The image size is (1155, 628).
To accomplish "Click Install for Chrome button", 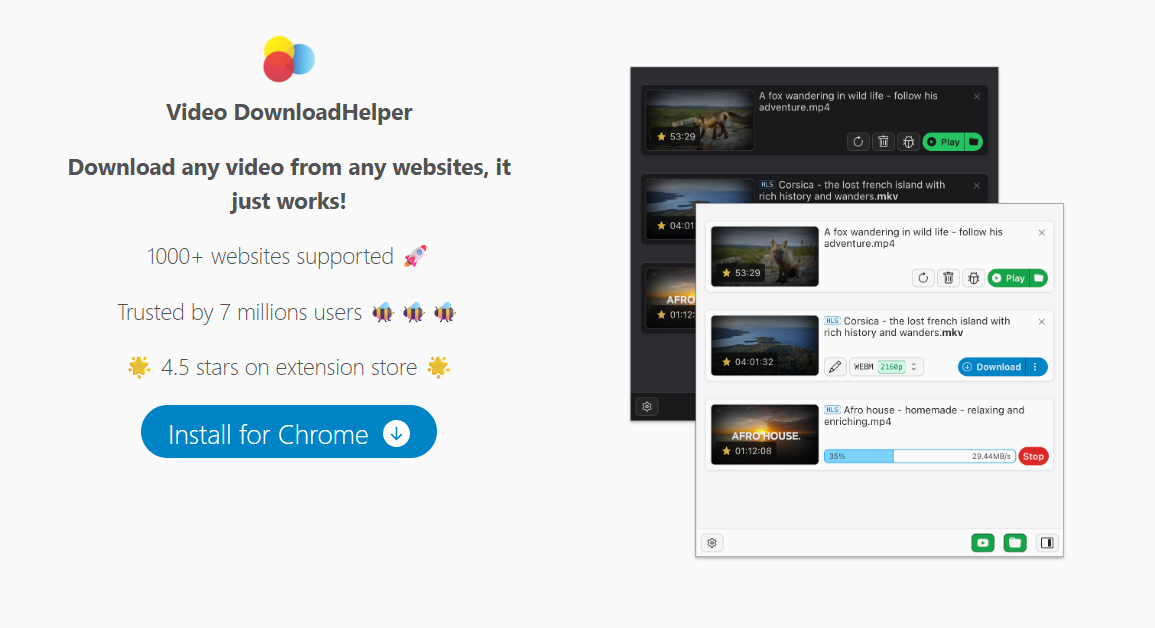I will point(289,432).
